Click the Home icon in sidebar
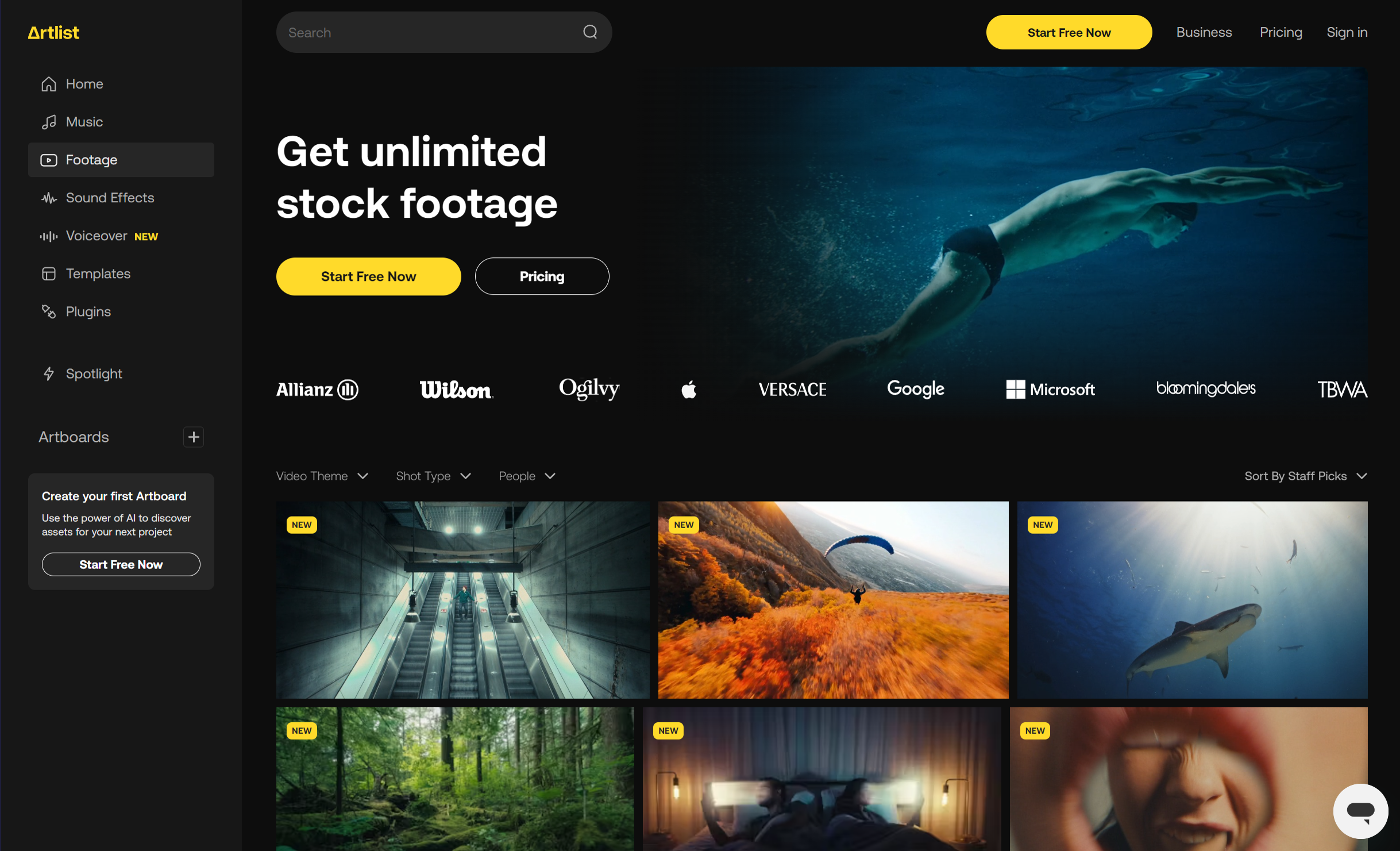Viewport: 1400px width, 851px height. 48,84
